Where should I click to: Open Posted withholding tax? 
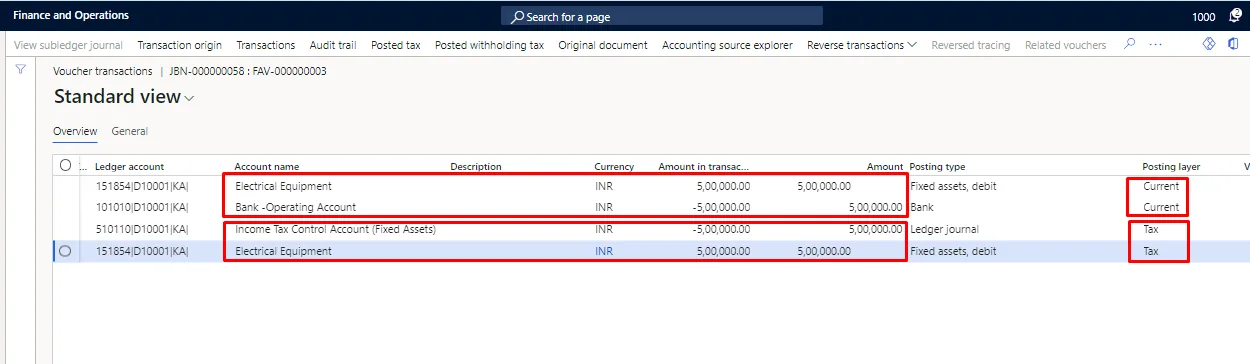tap(489, 45)
